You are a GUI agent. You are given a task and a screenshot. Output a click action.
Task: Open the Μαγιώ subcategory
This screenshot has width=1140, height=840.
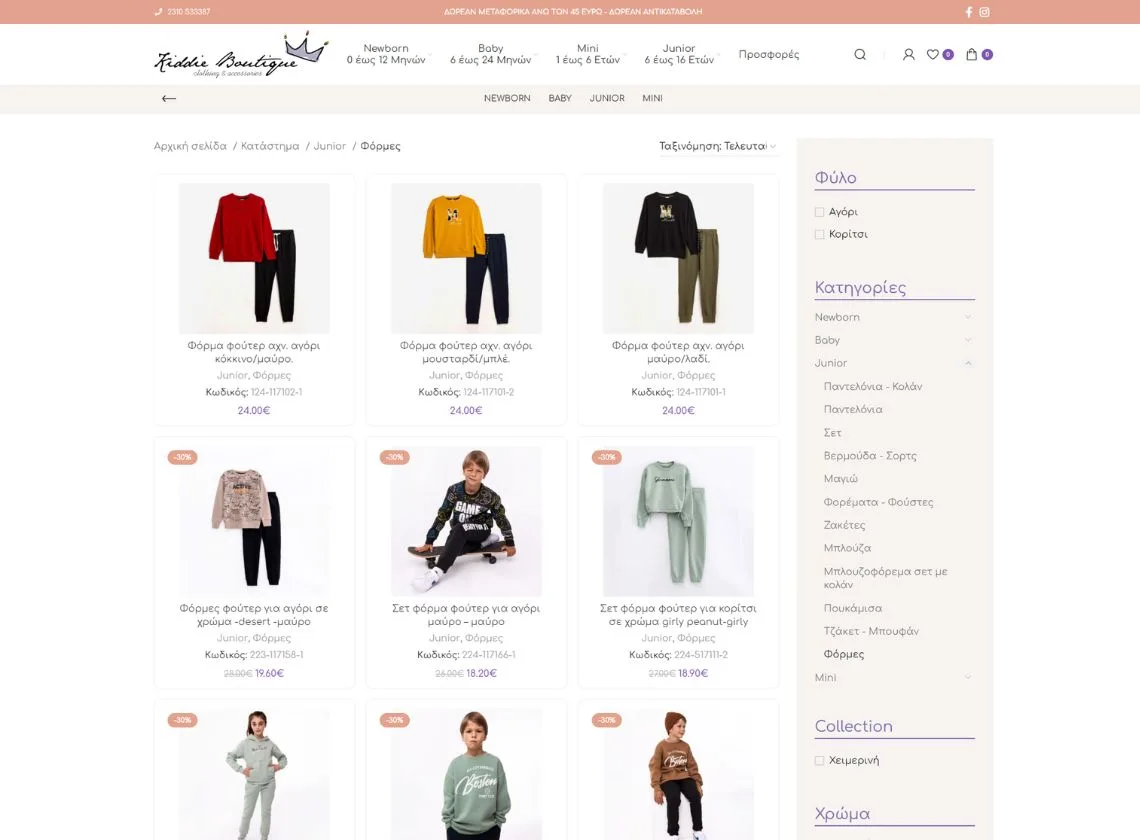[840, 479]
